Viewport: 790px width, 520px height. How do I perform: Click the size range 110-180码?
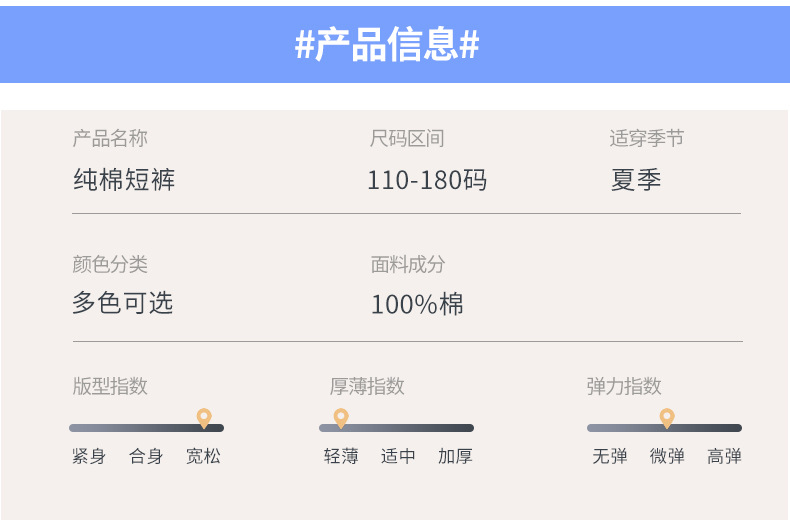[x=427, y=180]
